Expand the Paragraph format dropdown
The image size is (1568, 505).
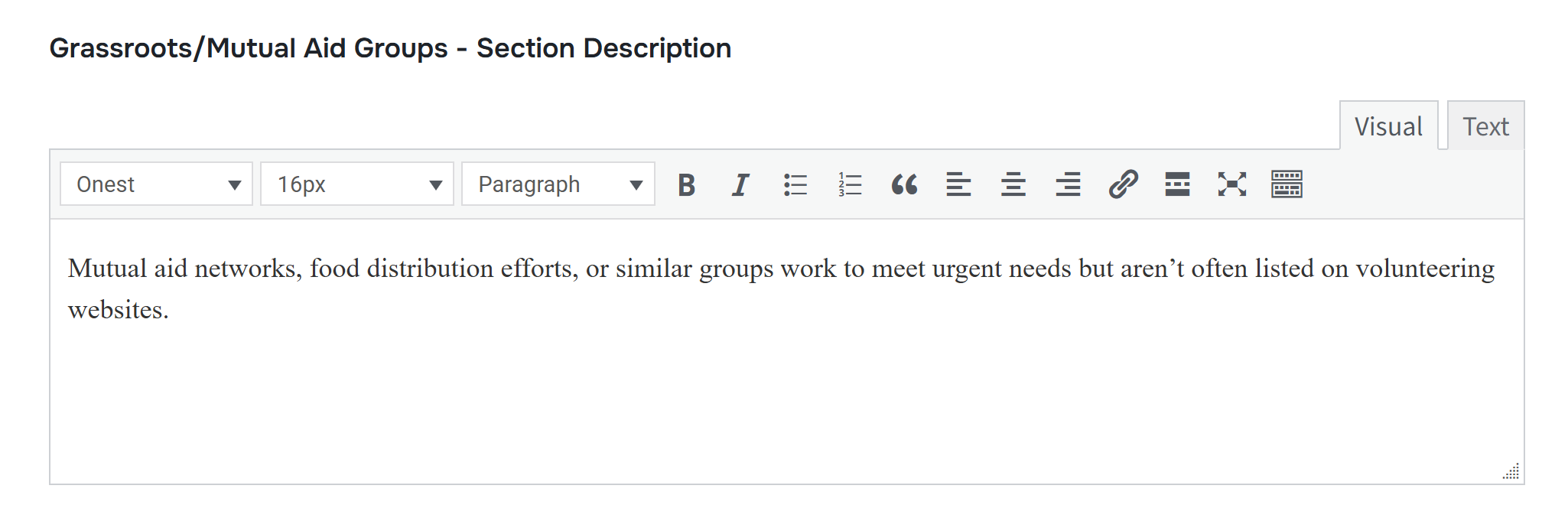[558, 184]
